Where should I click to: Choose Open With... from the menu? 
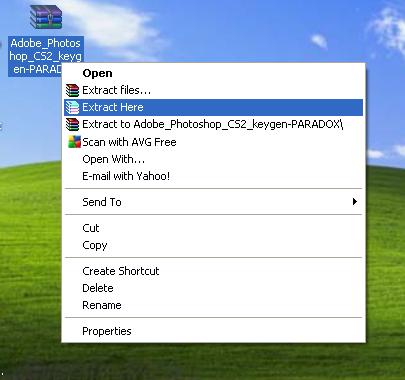tap(213, 159)
